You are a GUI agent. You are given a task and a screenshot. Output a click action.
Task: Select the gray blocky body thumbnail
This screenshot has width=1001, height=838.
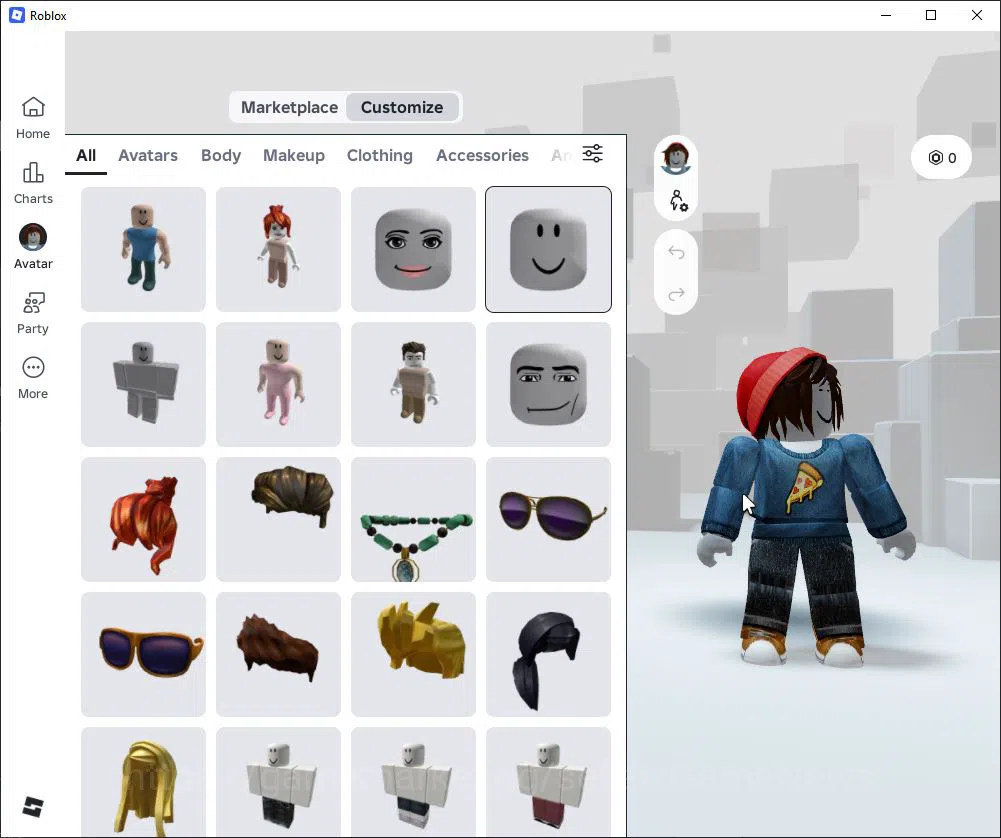(x=144, y=384)
